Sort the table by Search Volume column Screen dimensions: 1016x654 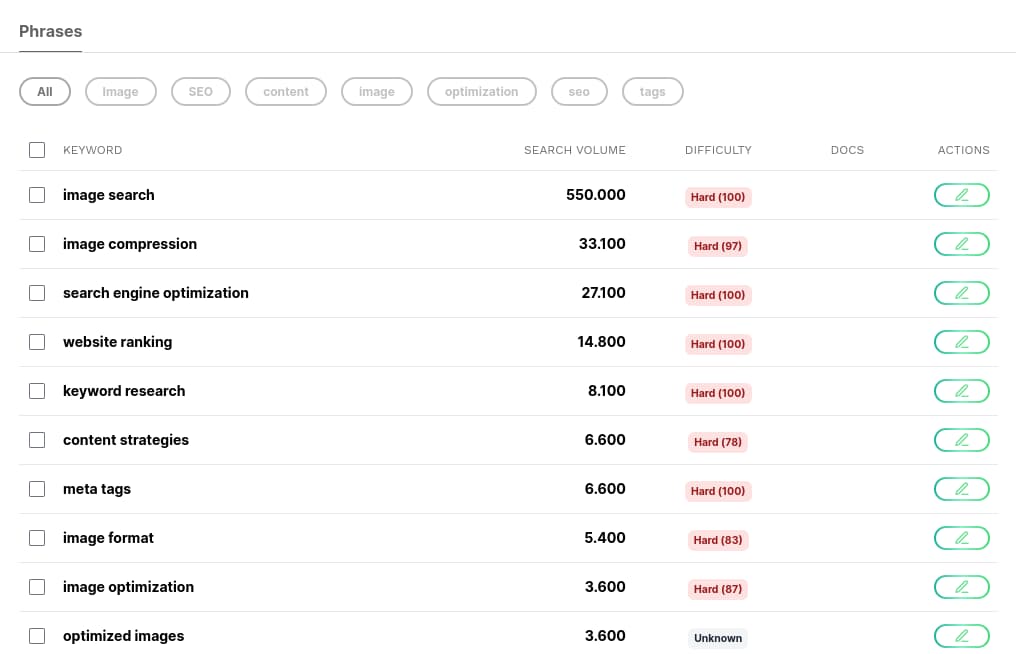575,150
